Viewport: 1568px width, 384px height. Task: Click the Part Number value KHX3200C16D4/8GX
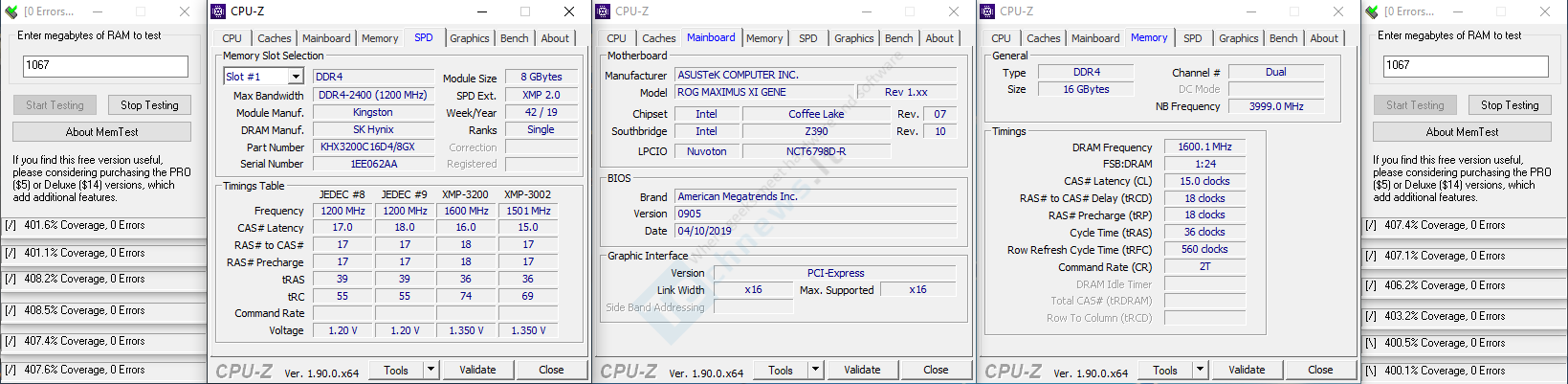(x=373, y=147)
